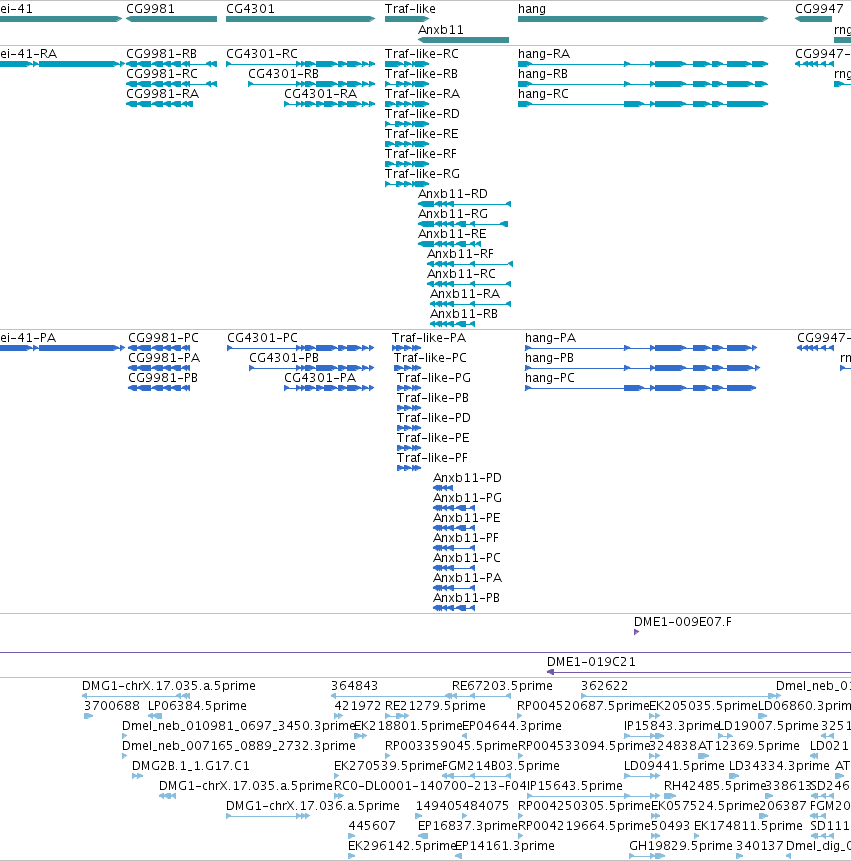Select the hang-RB transcript label
Viewport: 851px width, 861px height.
coord(543,74)
